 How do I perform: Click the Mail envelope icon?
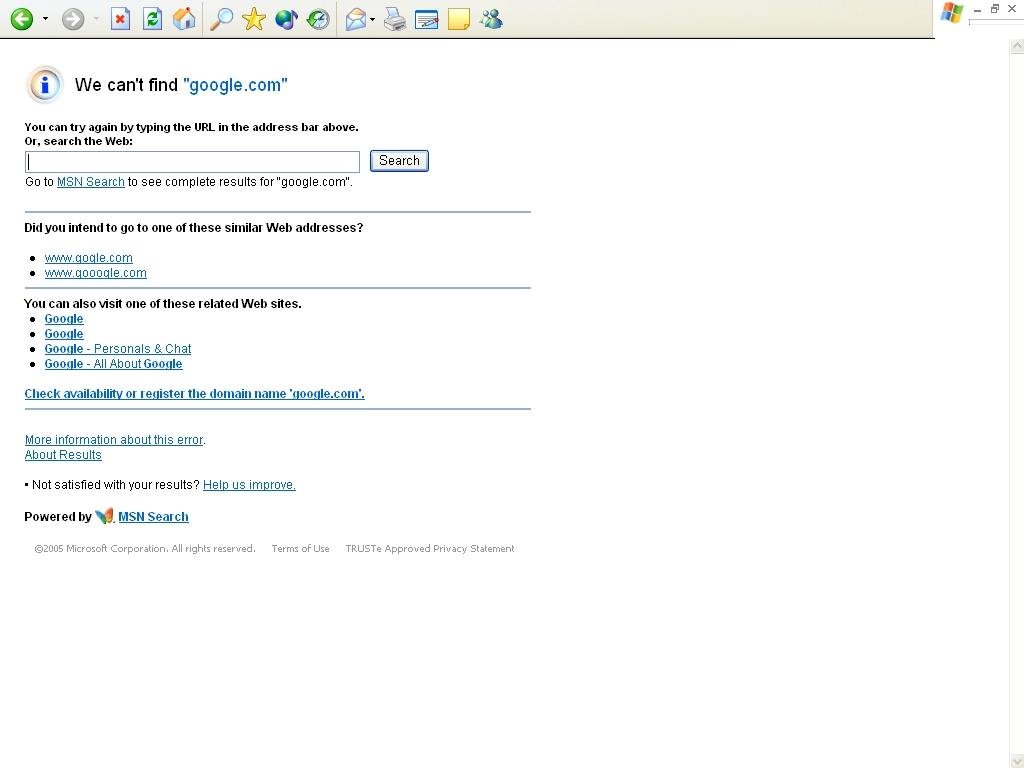coord(355,19)
